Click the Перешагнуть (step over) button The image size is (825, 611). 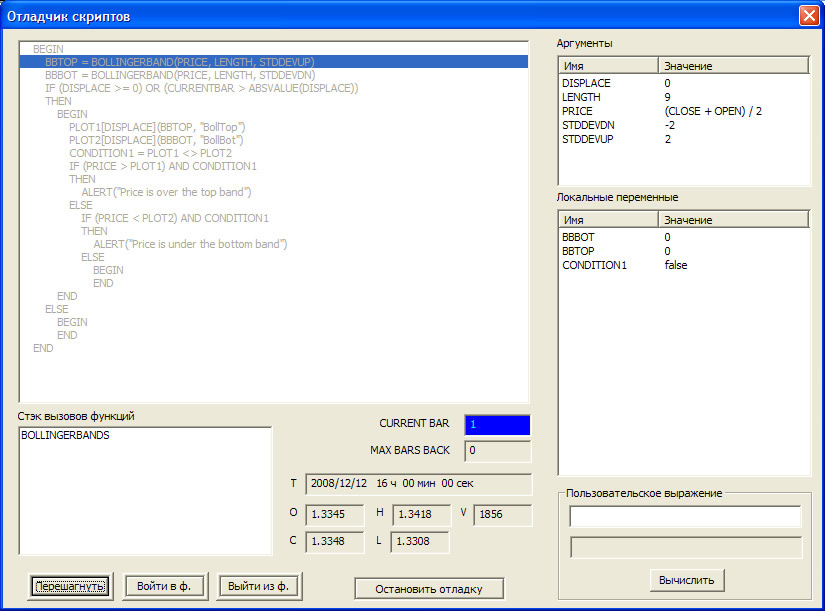[x=68, y=588]
